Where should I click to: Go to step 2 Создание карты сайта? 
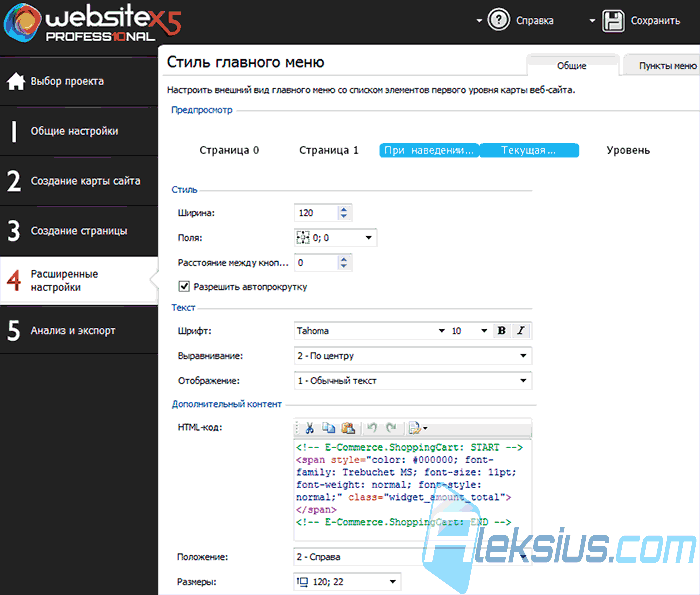click(x=79, y=181)
